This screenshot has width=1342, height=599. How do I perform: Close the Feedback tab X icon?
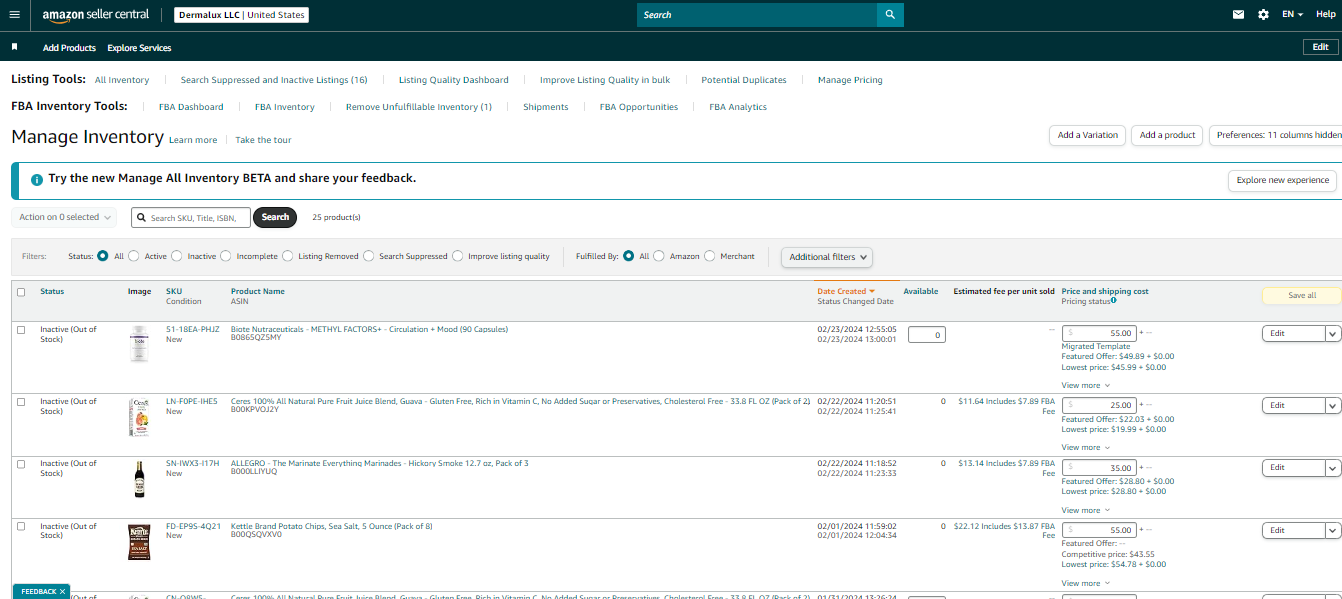click(62, 592)
